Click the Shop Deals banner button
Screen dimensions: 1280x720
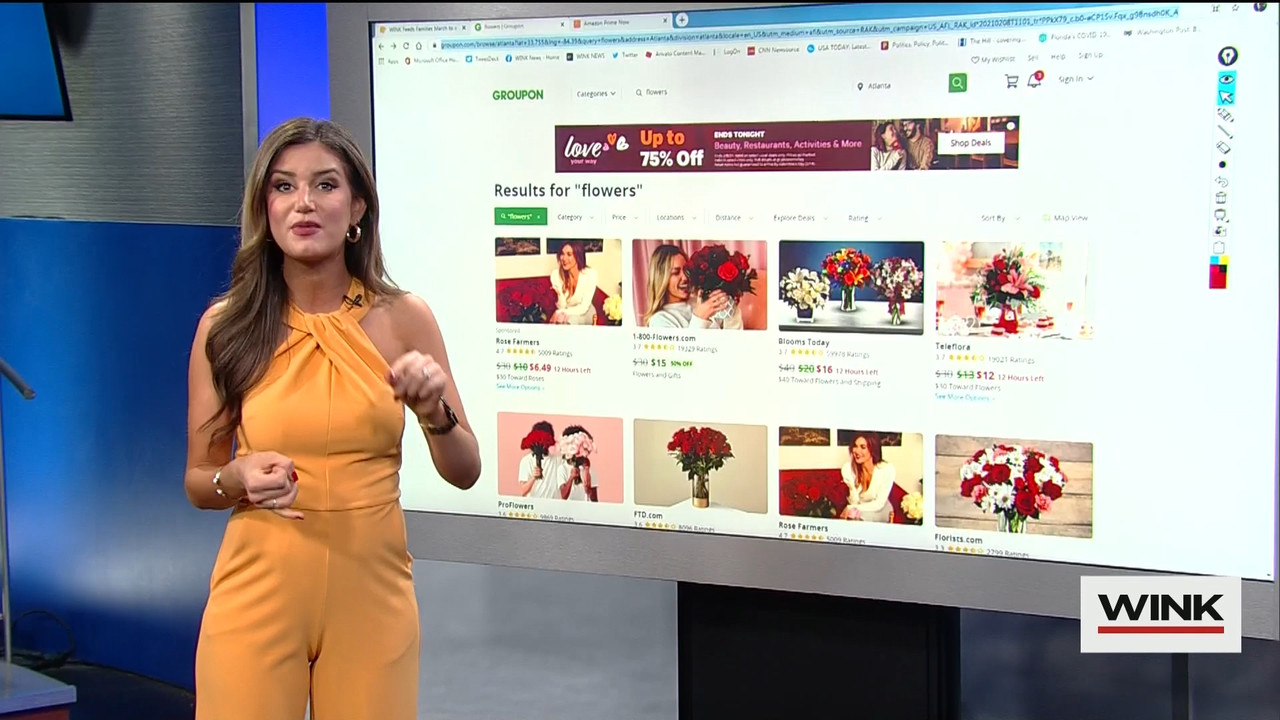click(970, 143)
